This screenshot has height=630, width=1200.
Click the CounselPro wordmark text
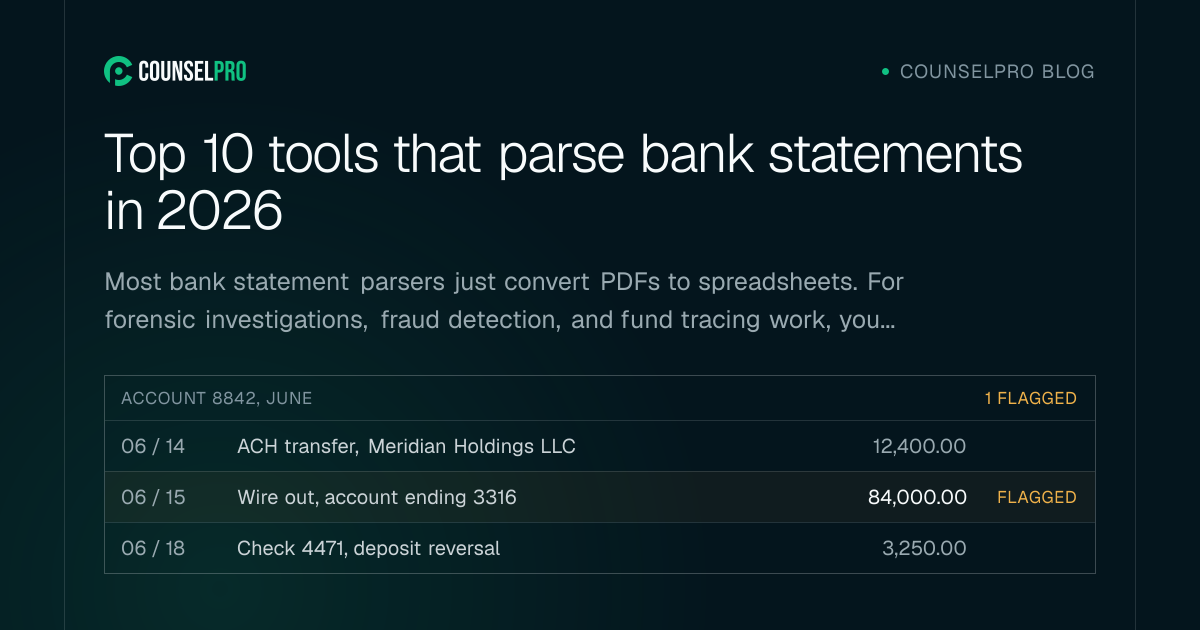click(192, 71)
